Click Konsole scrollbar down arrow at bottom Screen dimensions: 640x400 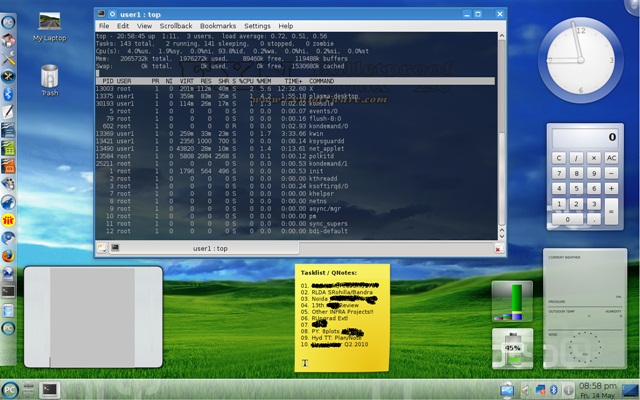point(502,236)
